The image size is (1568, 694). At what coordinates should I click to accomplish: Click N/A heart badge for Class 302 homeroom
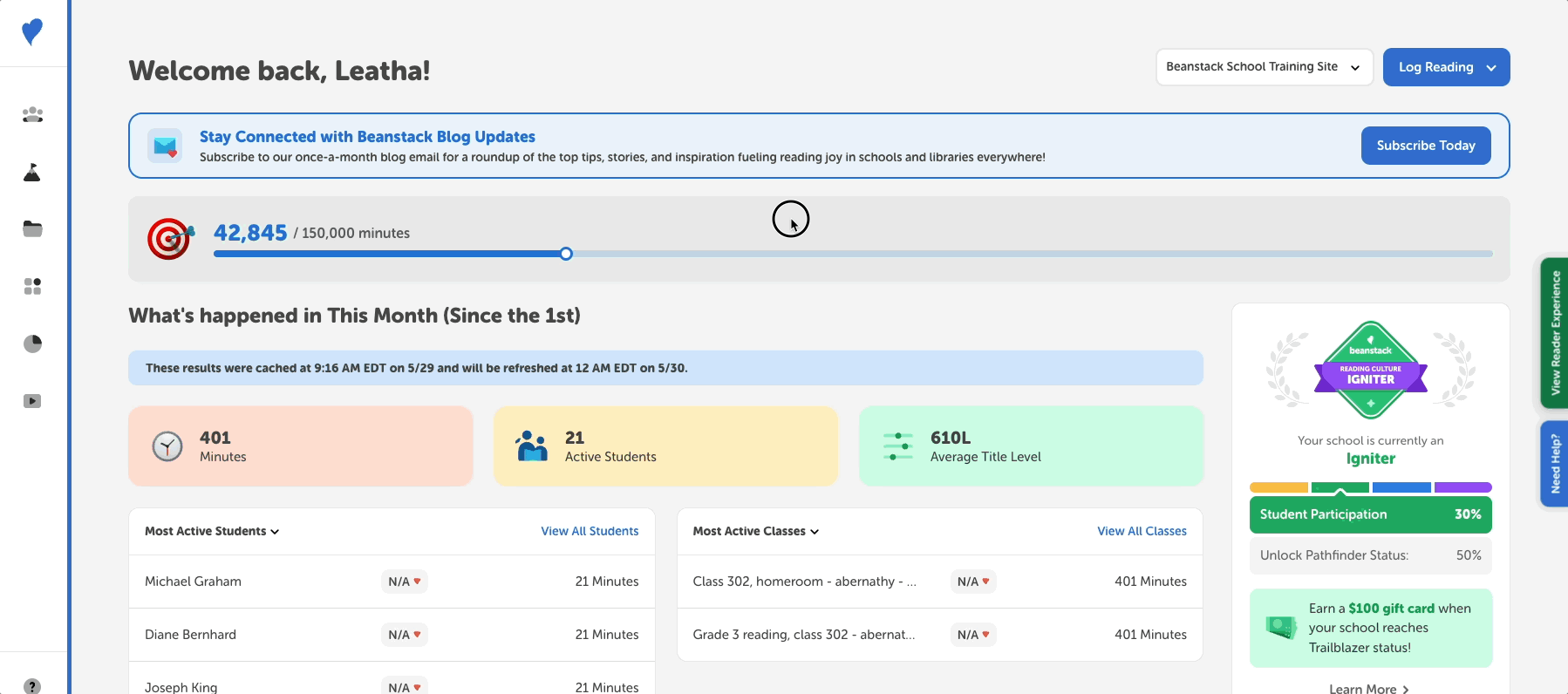(x=973, y=582)
